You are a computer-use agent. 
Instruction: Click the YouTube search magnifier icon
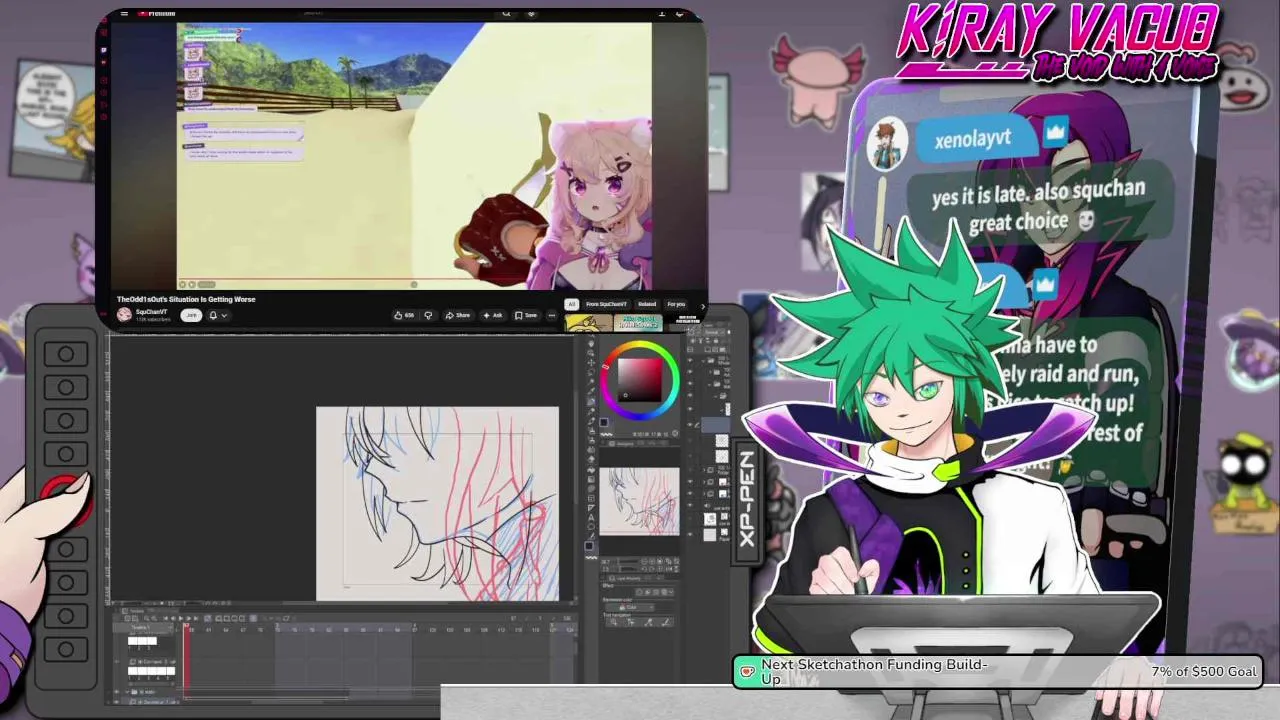(506, 13)
